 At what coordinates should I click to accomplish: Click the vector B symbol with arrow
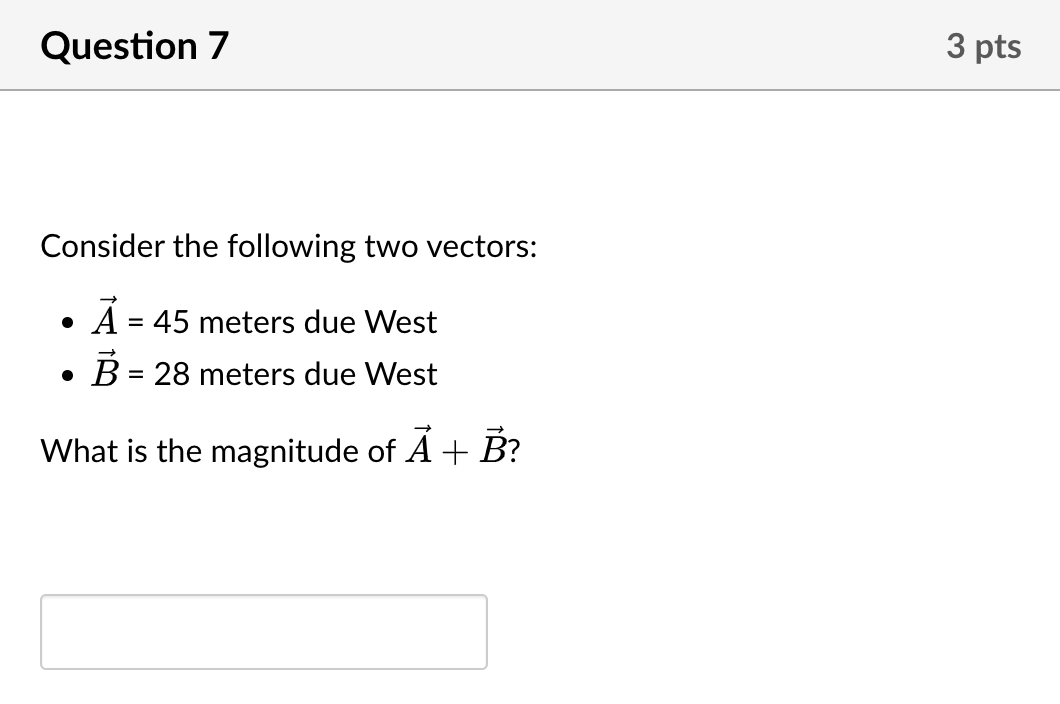click(x=103, y=370)
